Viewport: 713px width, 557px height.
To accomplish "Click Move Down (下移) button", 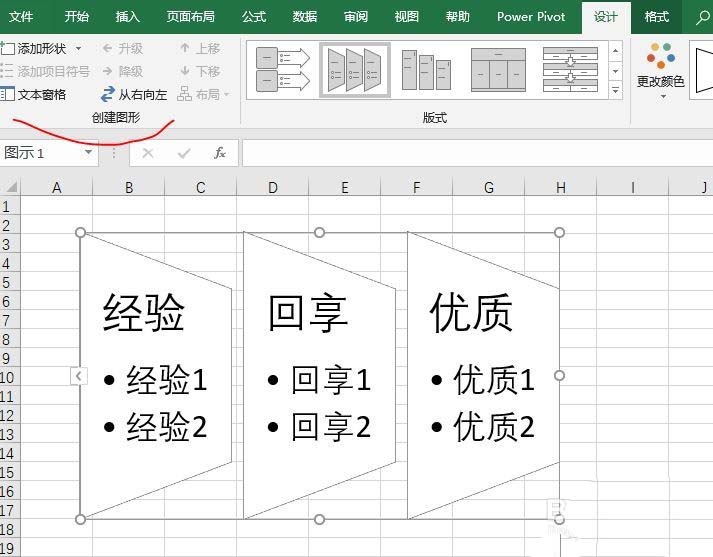I will (x=200, y=71).
